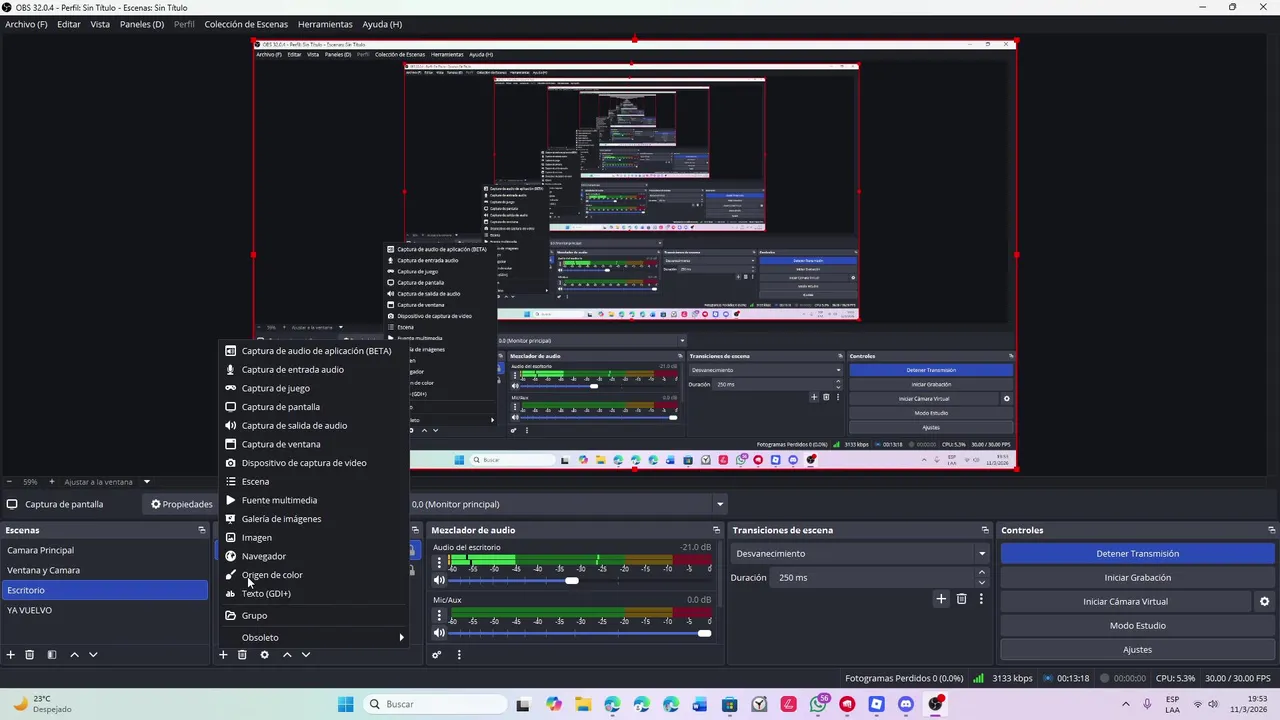The height and width of the screenshot is (720, 1280).
Task: Pop out the Controles dock panel
Action: pos(1271,530)
